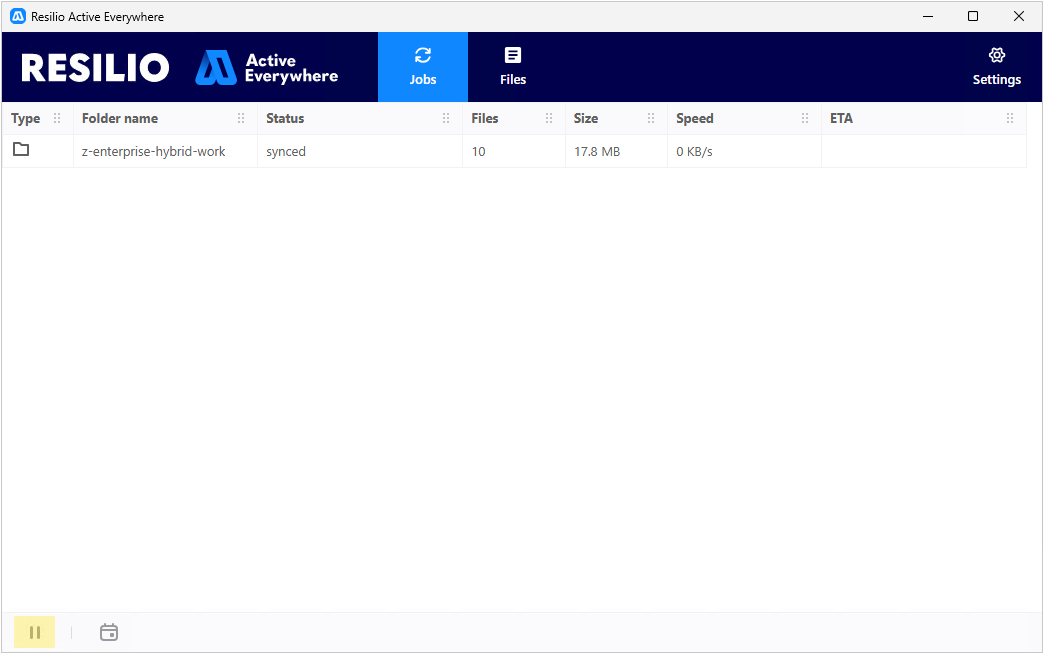Sort by Folder name column header
This screenshot has width=1044, height=654.
(120, 119)
